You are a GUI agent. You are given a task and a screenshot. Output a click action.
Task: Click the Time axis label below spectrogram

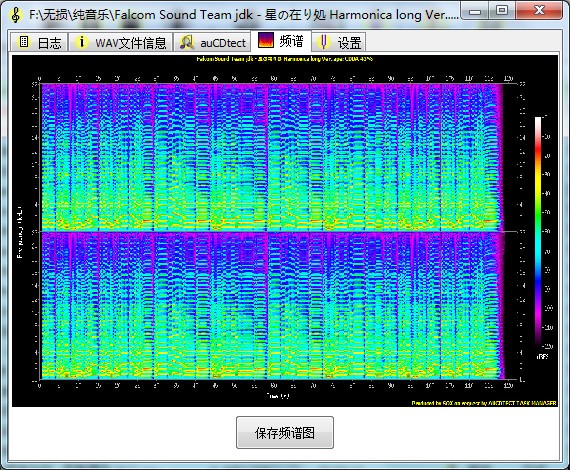coord(278,396)
